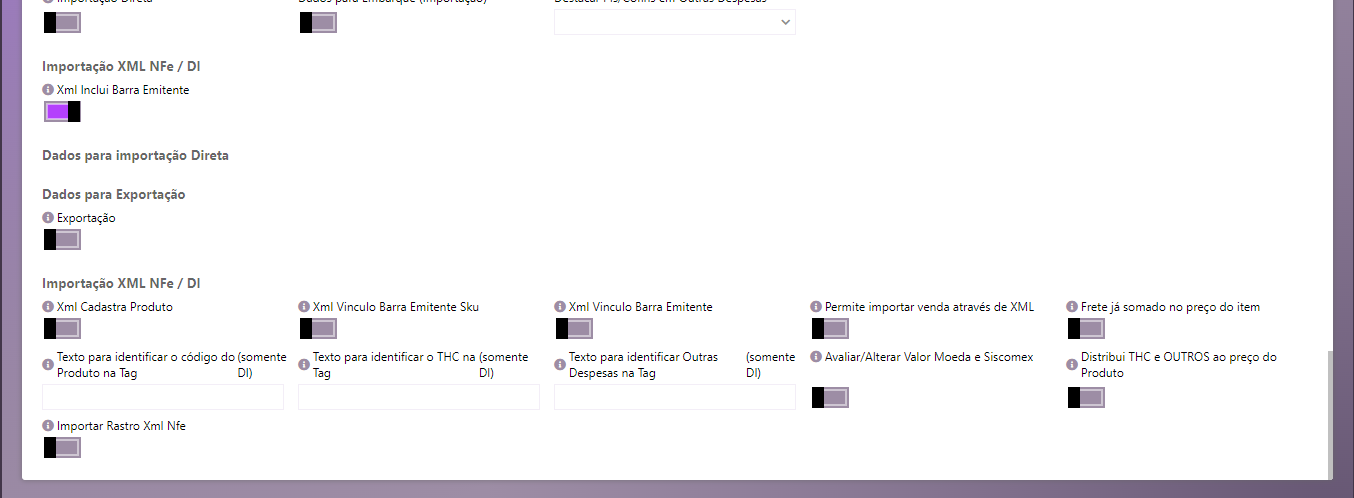Toggle the Dados para Embarque (Importação) switch
The width and height of the screenshot is (1354, 498).
tap(318, 22)
